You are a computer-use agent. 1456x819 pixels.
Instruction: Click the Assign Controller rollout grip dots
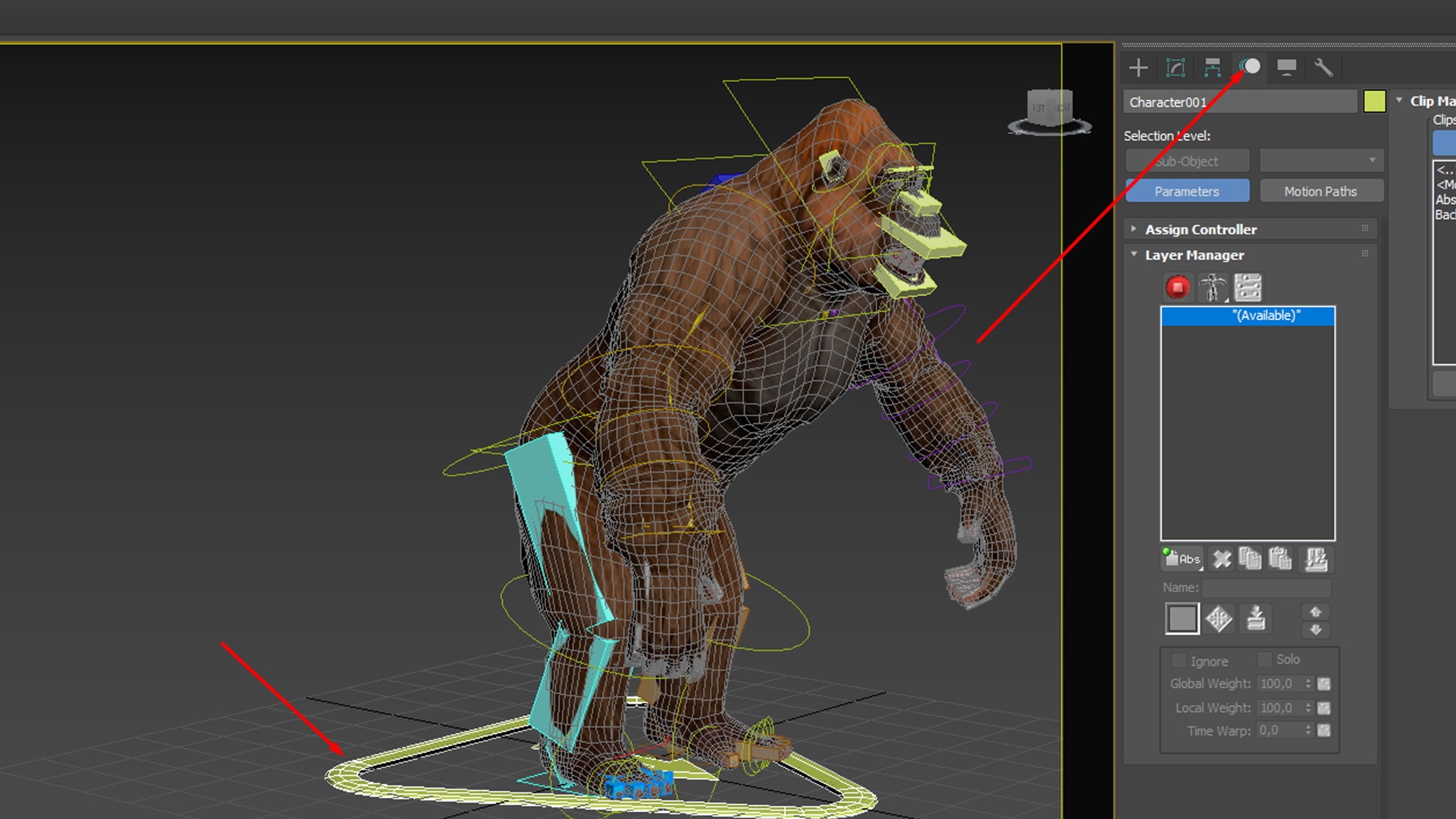pyautogui.click(x=1365, y=228)
